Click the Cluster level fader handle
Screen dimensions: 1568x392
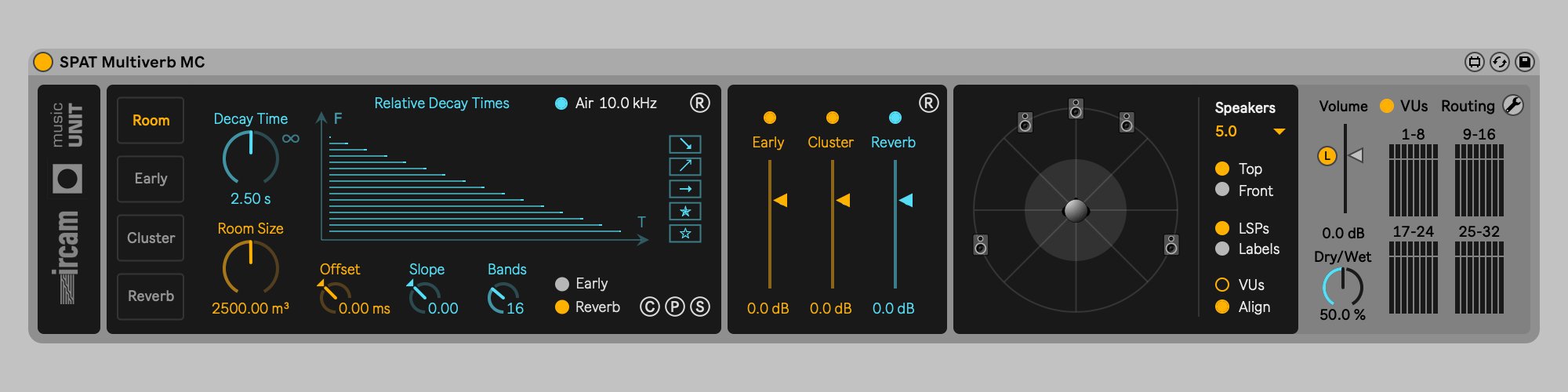(843, 201)
